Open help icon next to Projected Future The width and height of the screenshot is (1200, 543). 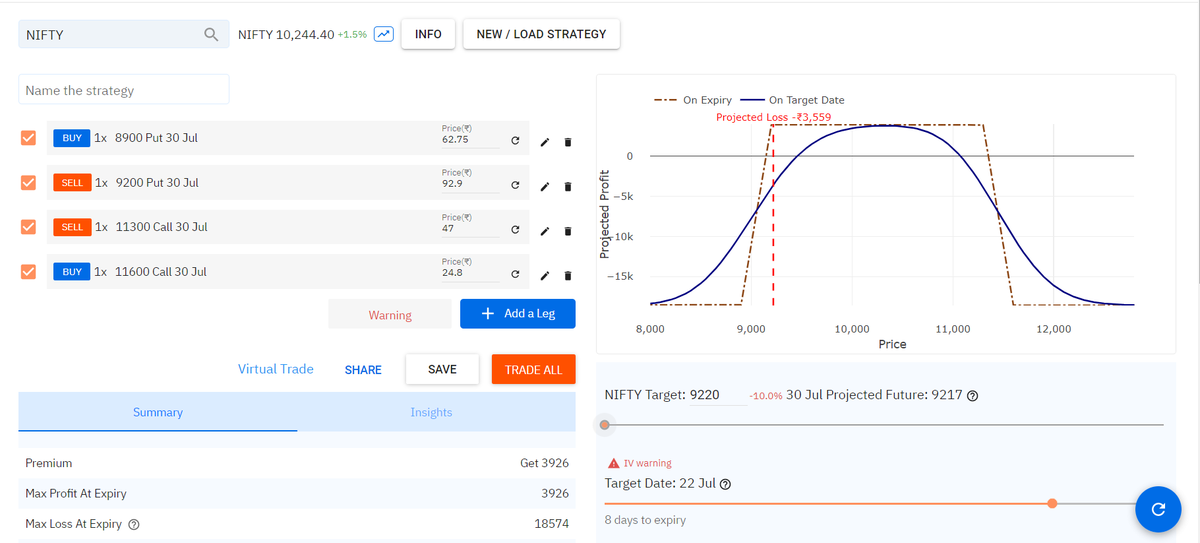(x=972, y=395)
